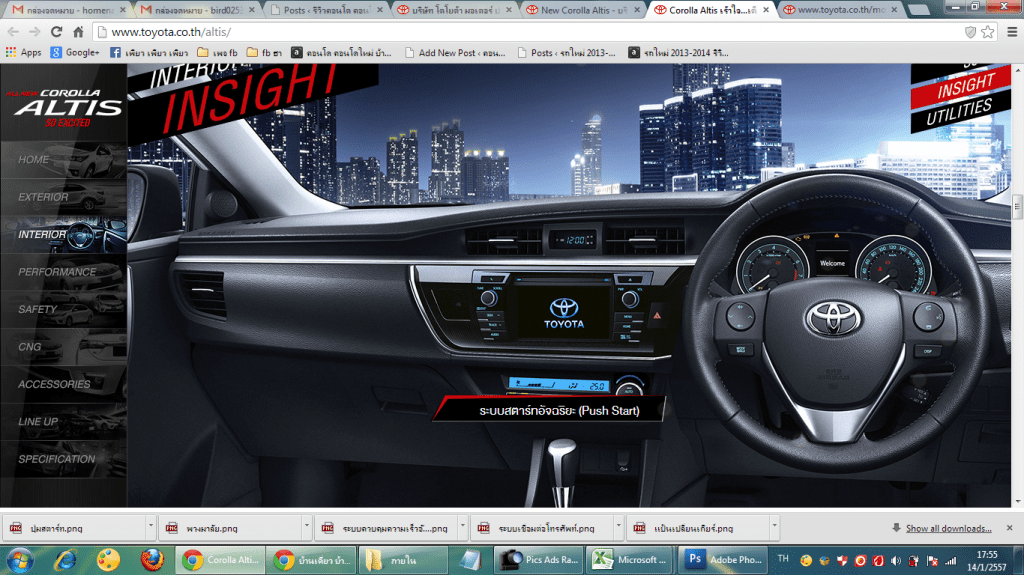Bookmark this page with the star icon
This screenshot has width=1024, height=575.
987,32
